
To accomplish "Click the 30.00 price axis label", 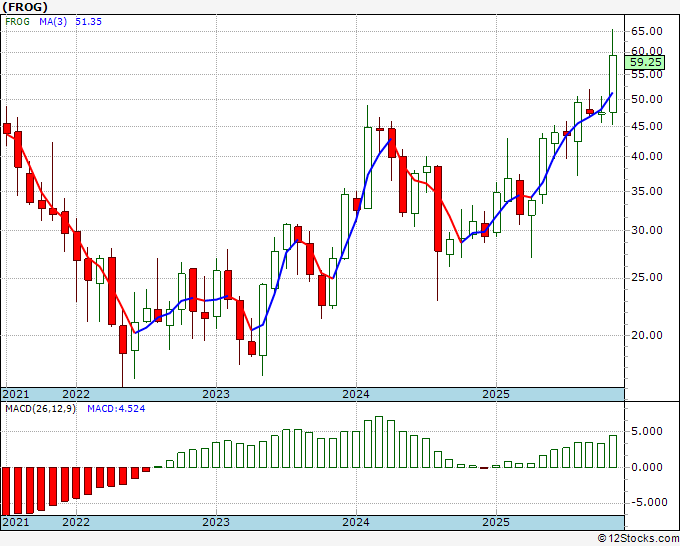I will point(647,230).
